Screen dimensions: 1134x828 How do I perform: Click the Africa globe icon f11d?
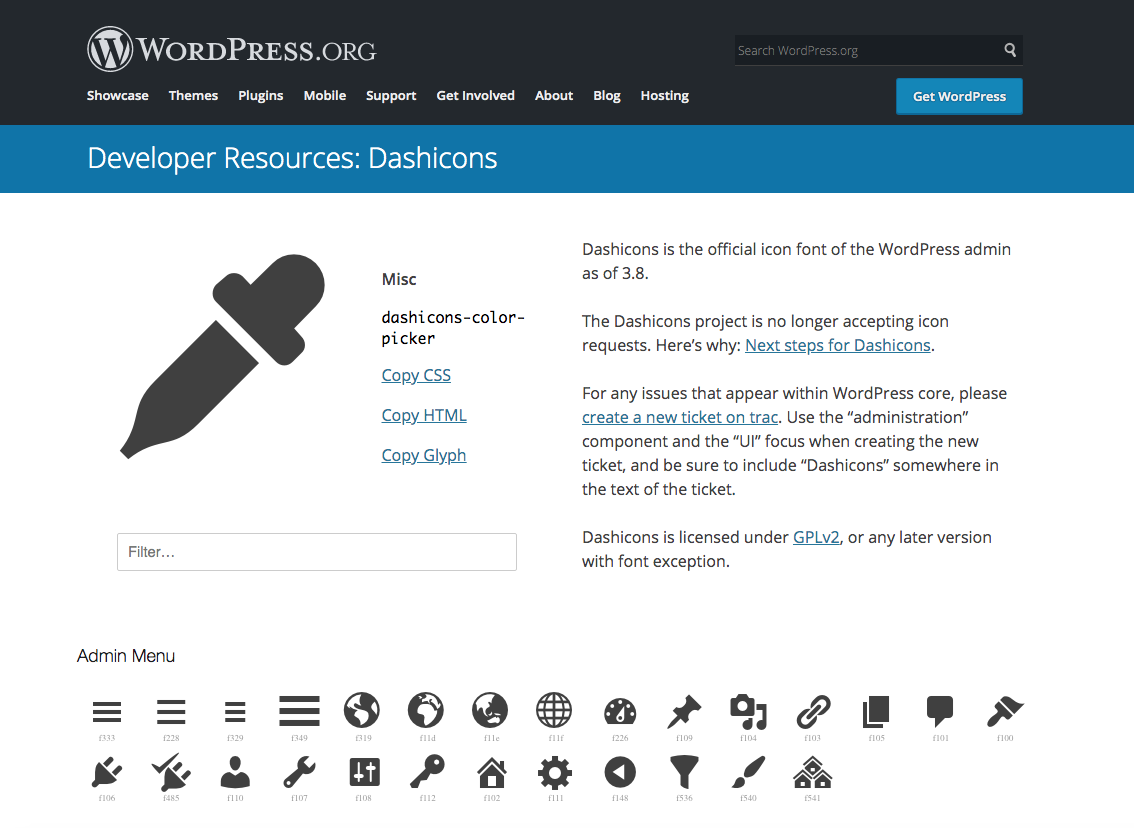426,710
